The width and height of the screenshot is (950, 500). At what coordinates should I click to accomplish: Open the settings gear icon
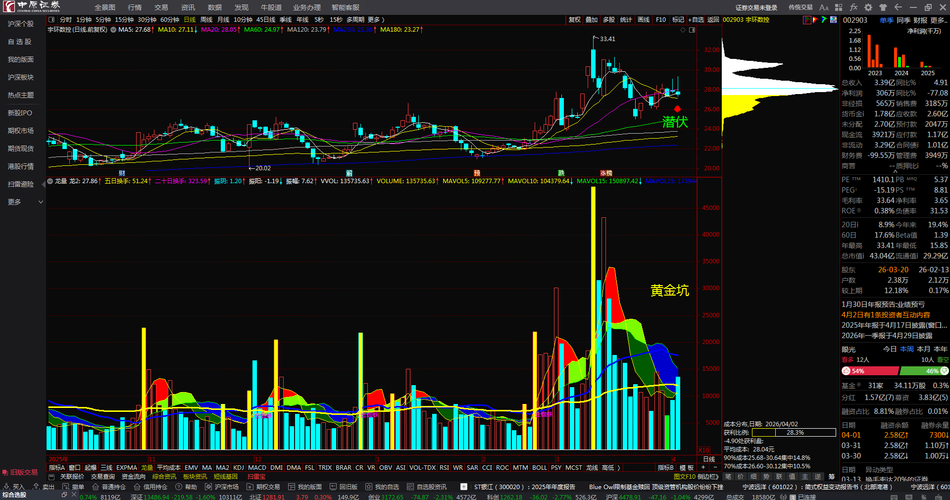point(868,7)
